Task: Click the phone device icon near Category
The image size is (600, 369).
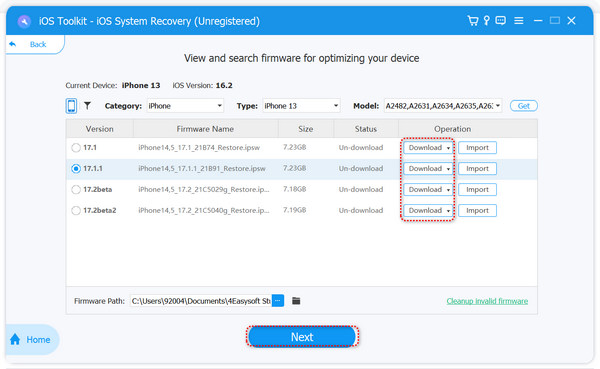Action: 71,106
